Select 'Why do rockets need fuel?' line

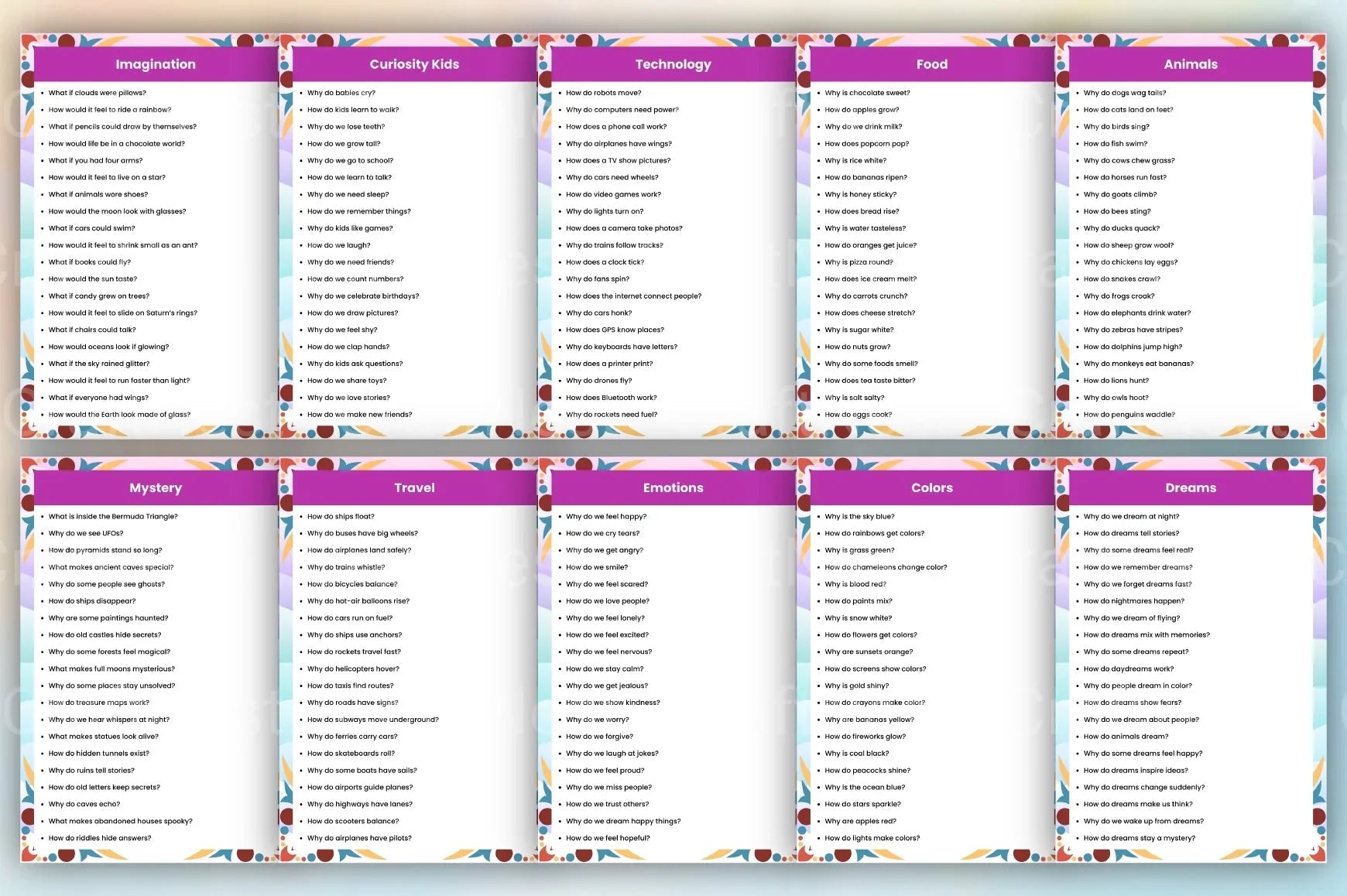(x=612, y=415)
